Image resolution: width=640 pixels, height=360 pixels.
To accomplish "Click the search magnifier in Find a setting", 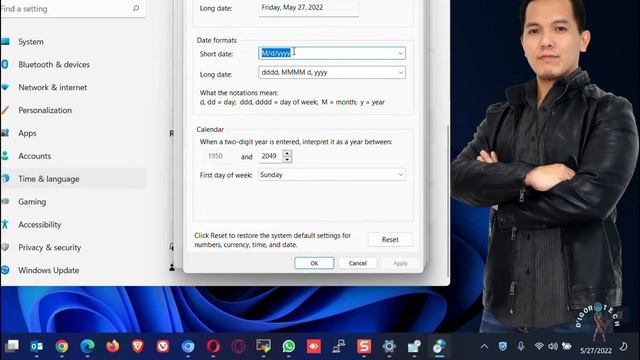I will click(x=136, y=8).
